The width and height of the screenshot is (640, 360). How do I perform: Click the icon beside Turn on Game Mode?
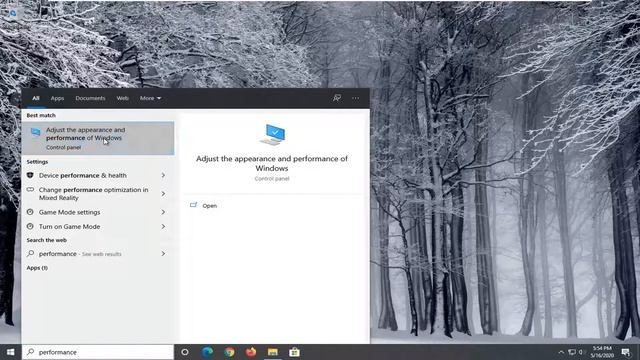(x=30, y=227)
